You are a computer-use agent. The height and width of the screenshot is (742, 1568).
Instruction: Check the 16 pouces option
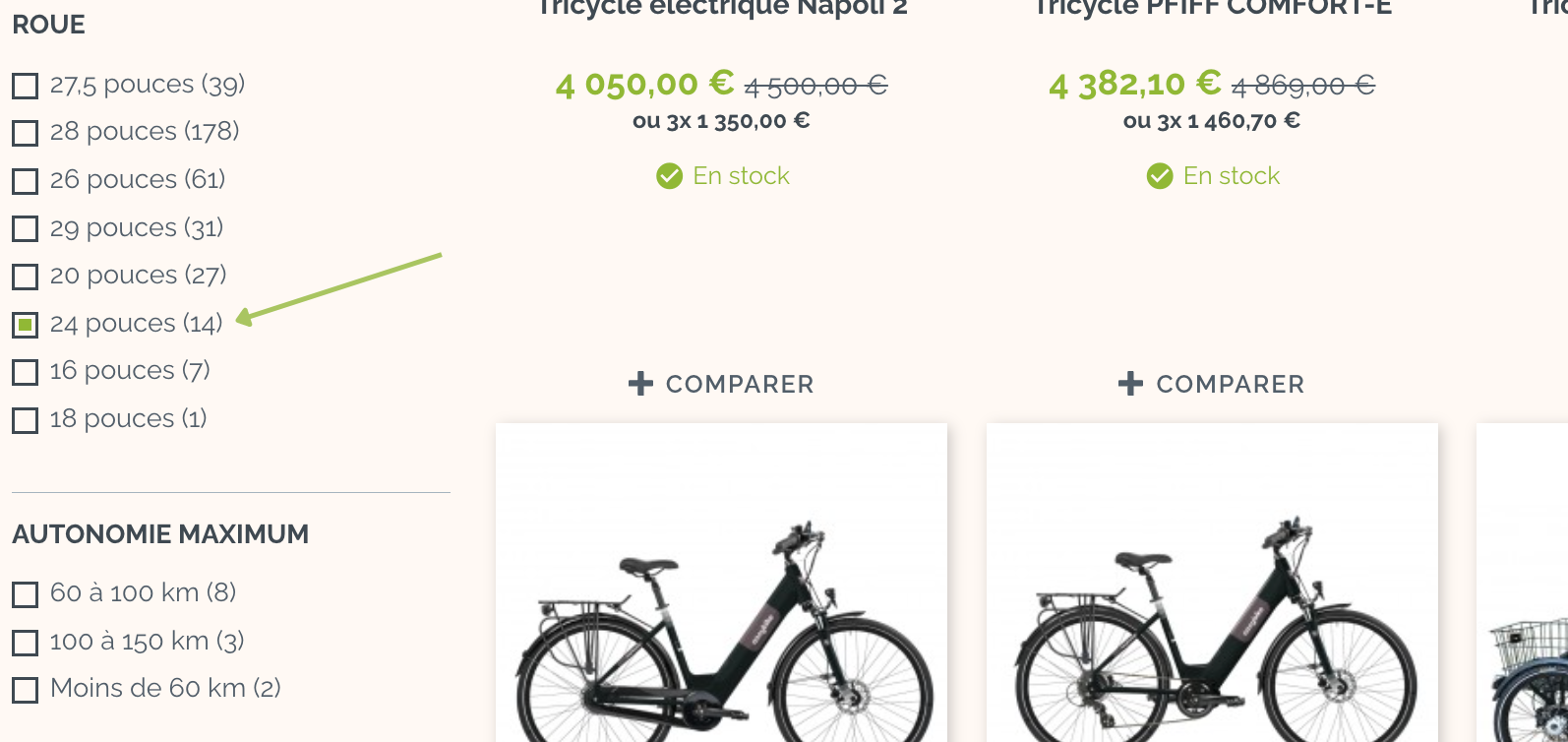(26, 372)
